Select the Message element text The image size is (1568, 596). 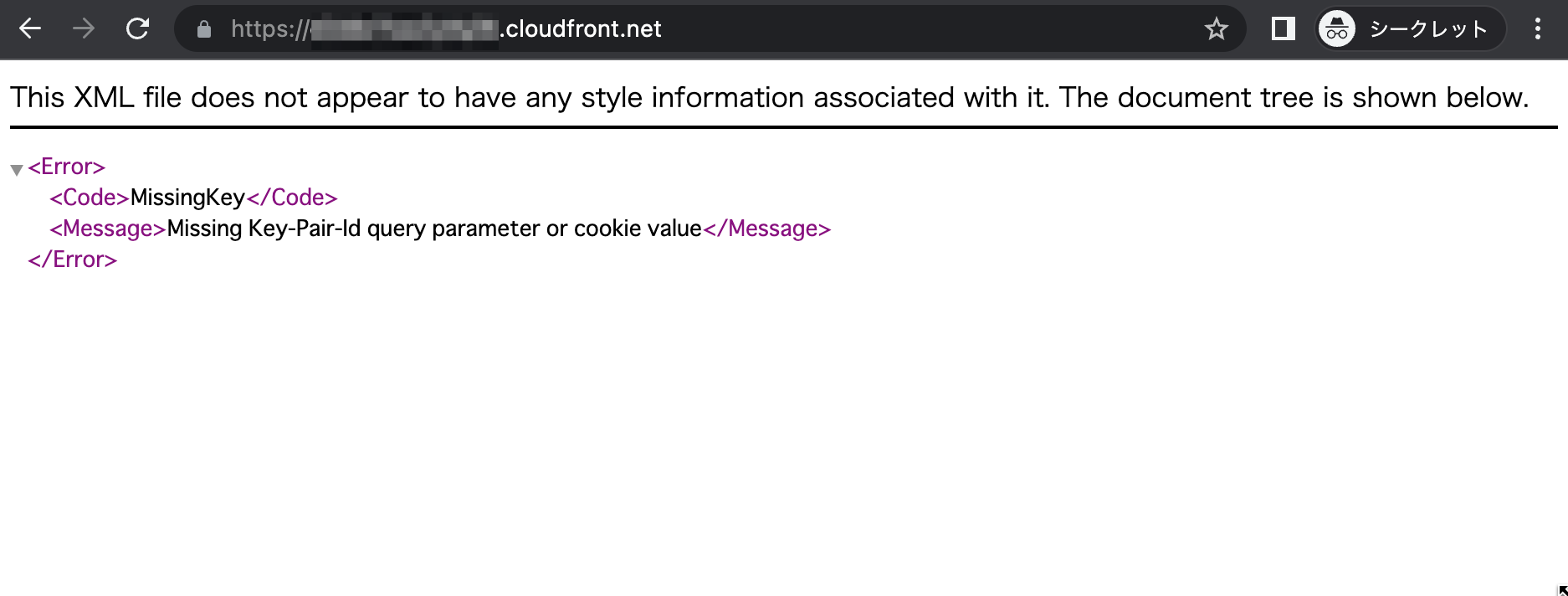point(105,228)
